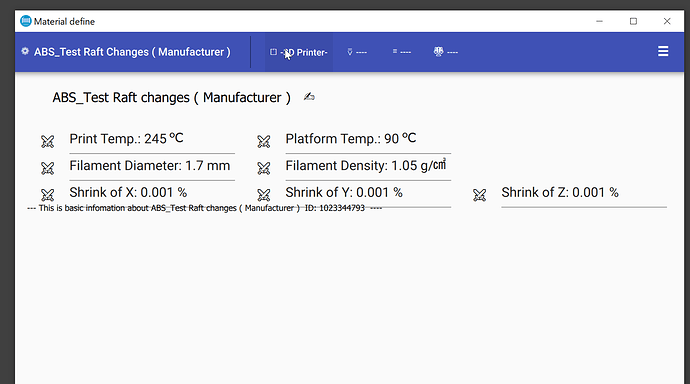Edit the Platform Temp. 90 °C field
The width and height of the screenshot is (690, 384).
(x=368, y=141)
